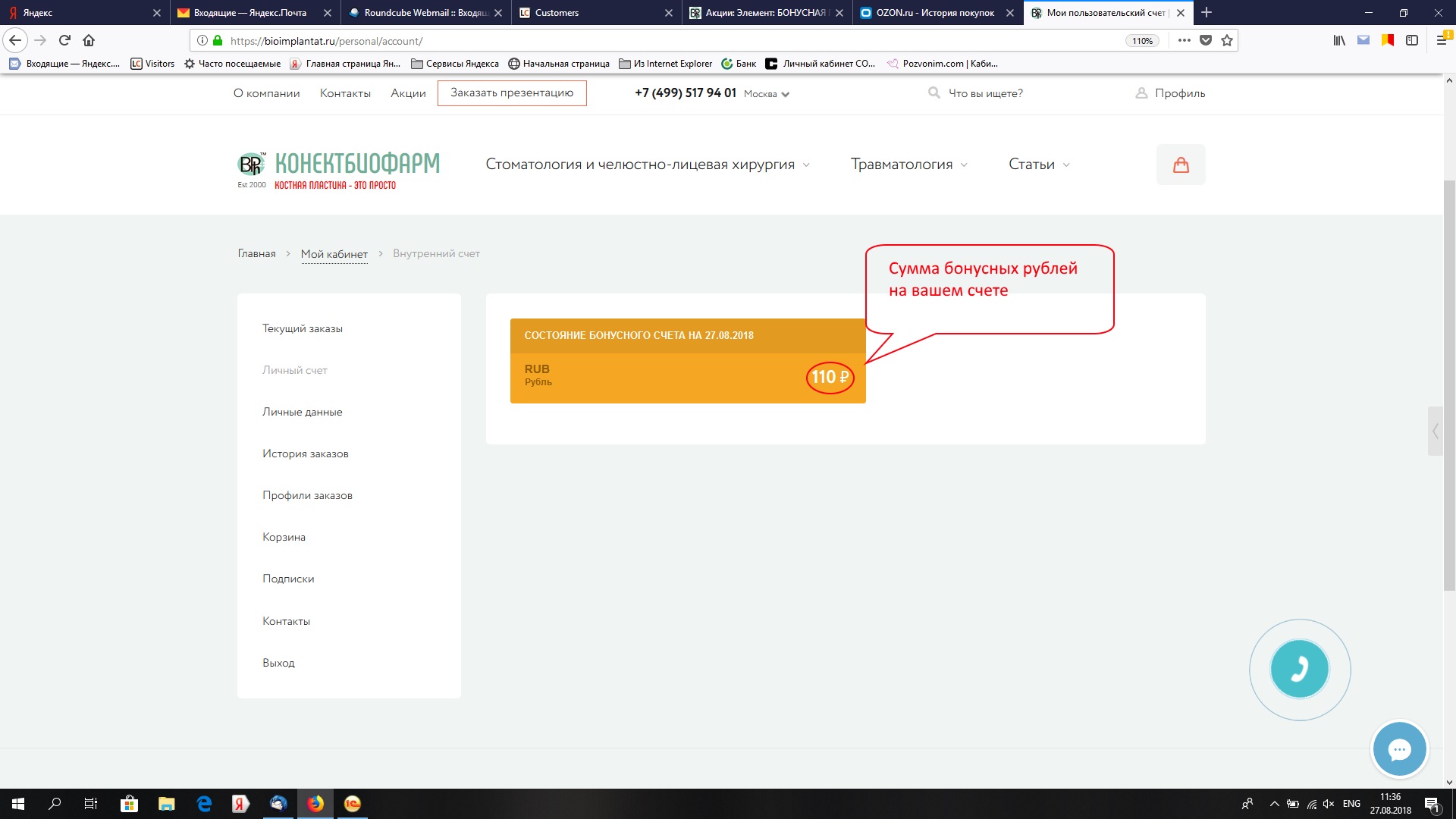
Task: Open Microsoft Edge from the taskbar
Action: coord(204,804)
